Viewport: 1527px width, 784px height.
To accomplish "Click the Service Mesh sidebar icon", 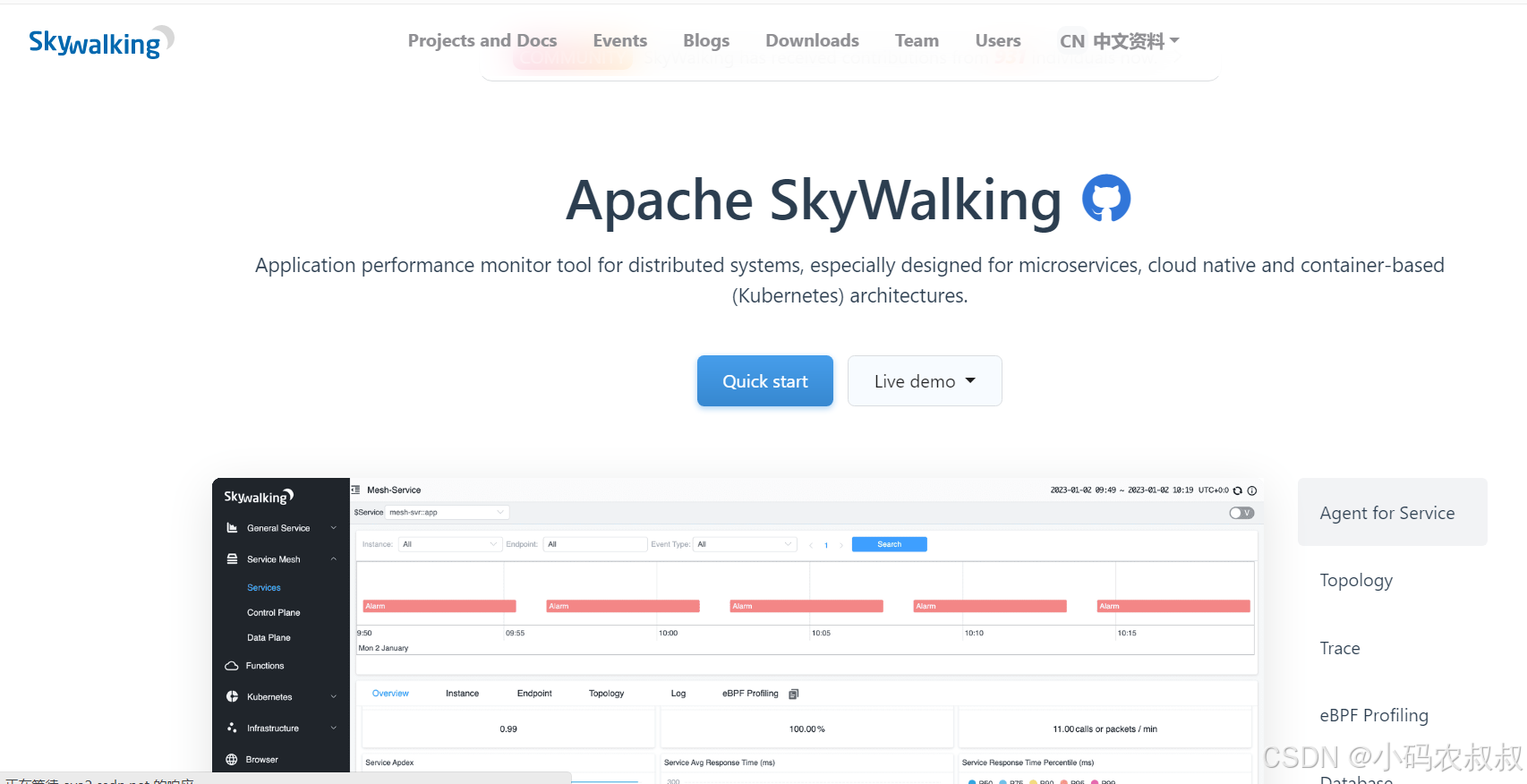I will pyautogui.click(x=232, y=559).
